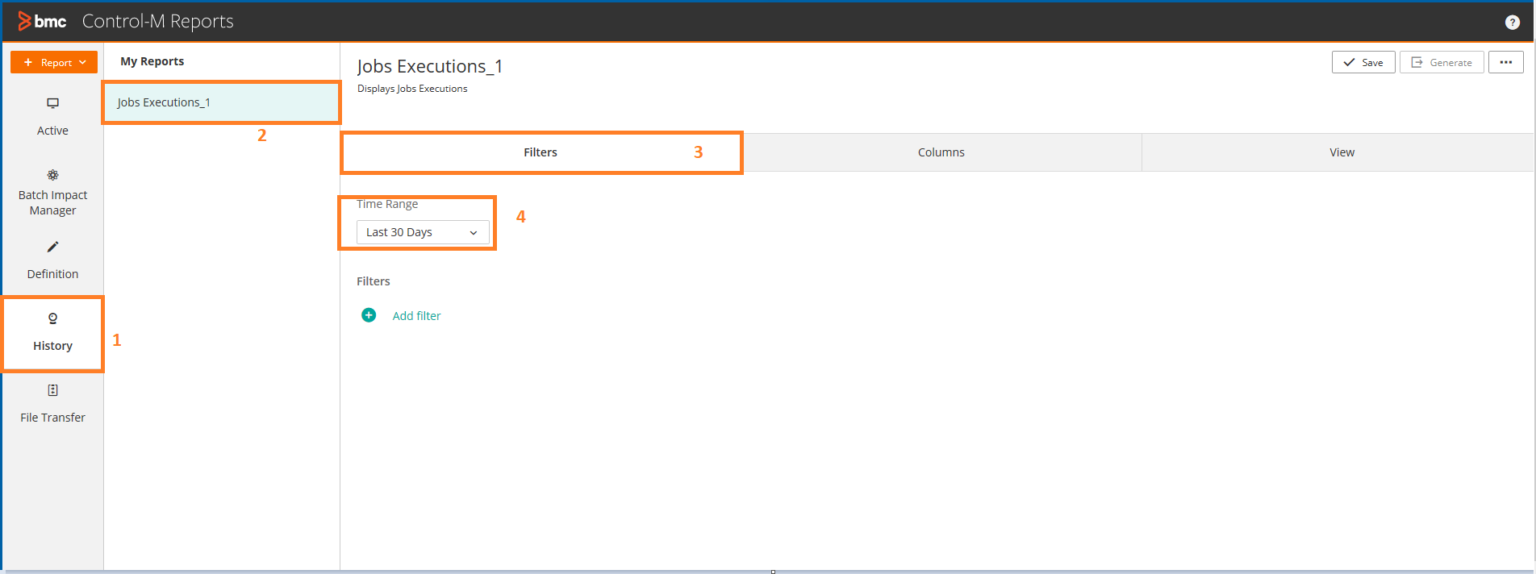Click the File Transfer icon
The height and width of the screenshot is (574, 1536).
(x=53, y=391)
